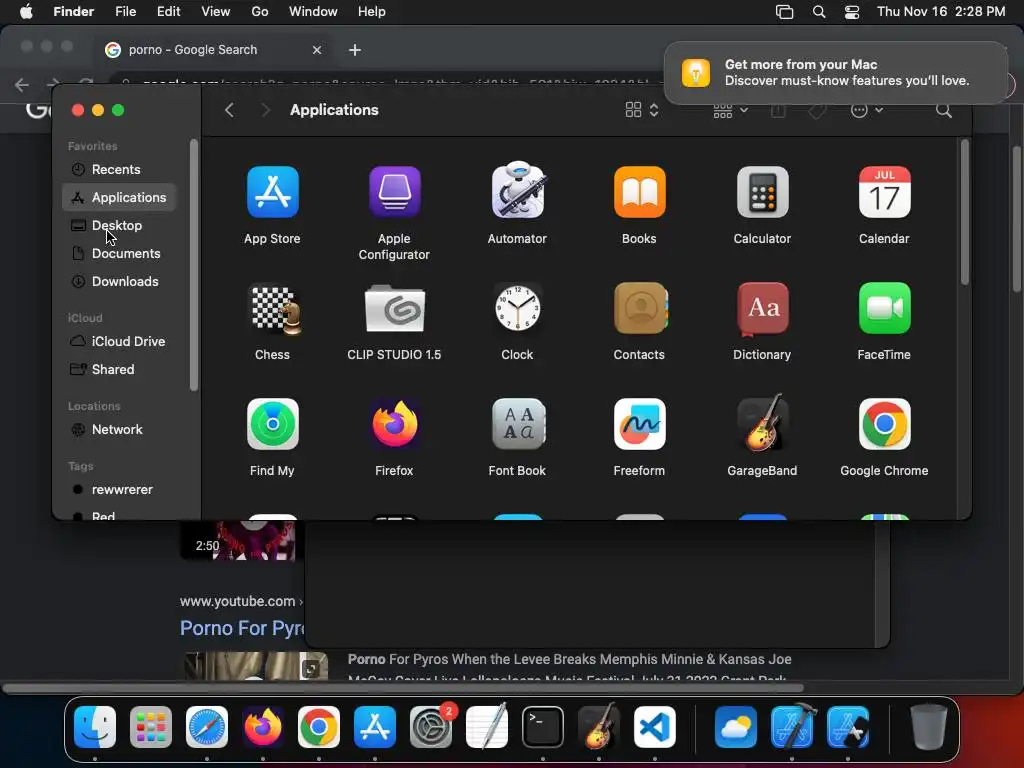This screenshot has width=1024, height=768.
Task: Click the Finder window vertical scrollbar
Action: (965, 212)
